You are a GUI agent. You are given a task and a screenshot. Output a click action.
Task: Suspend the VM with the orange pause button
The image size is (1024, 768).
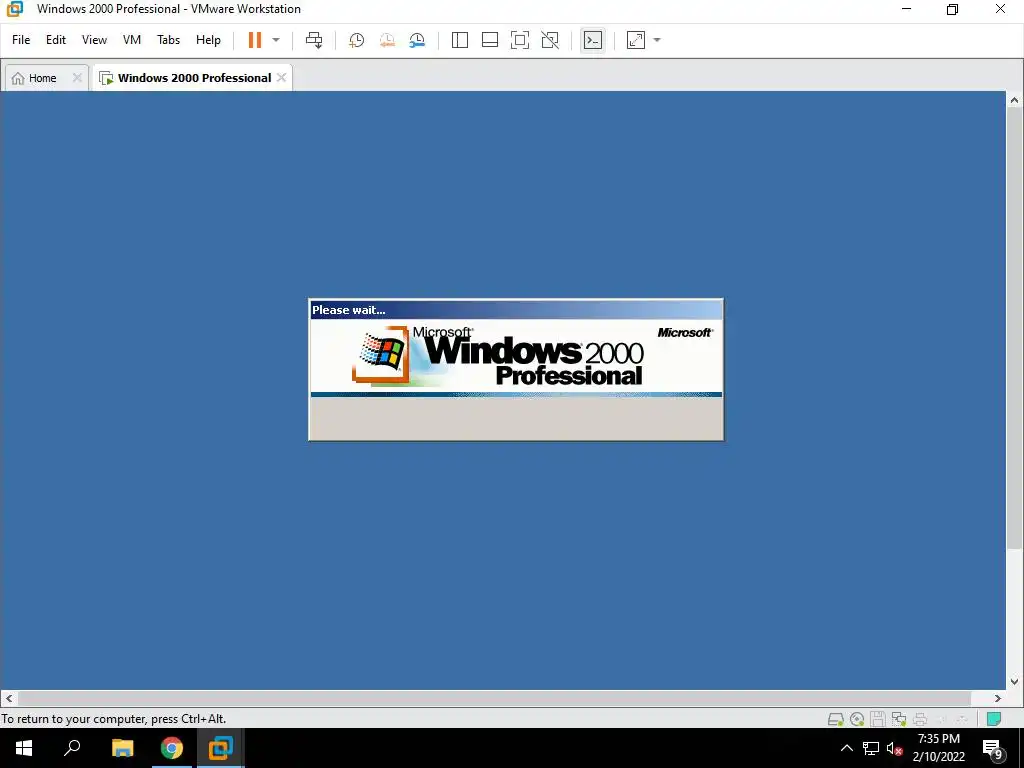(x=255, y=40)
